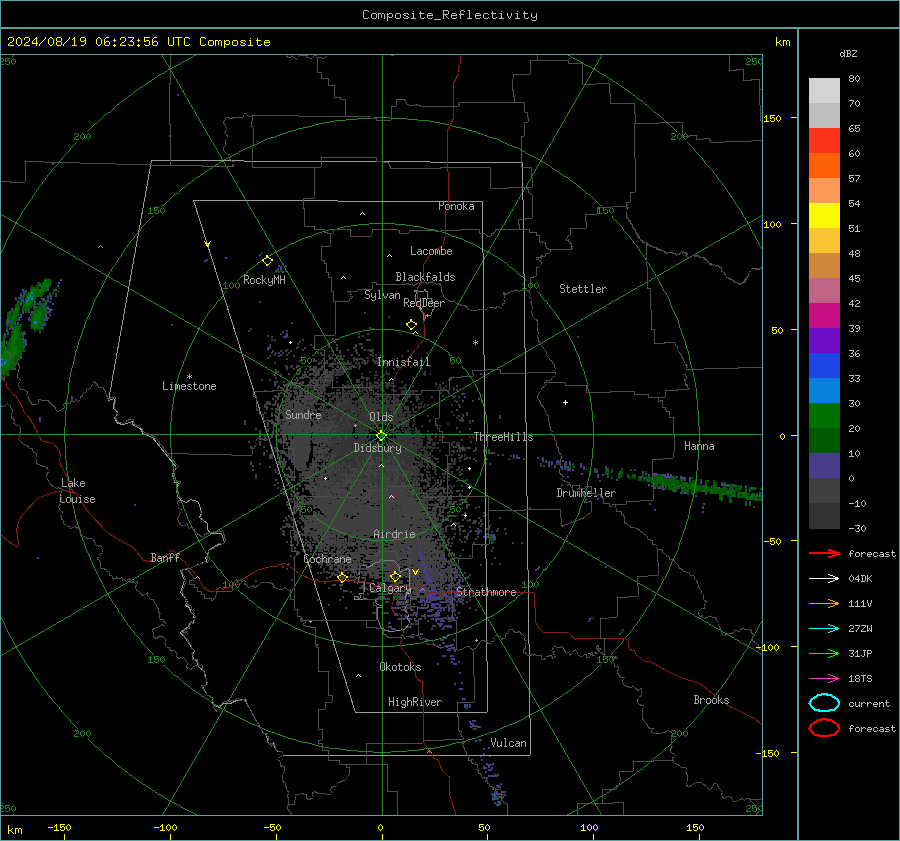900x841 pixels.
Task: Click the Olds city label
Action: (381, 417)
